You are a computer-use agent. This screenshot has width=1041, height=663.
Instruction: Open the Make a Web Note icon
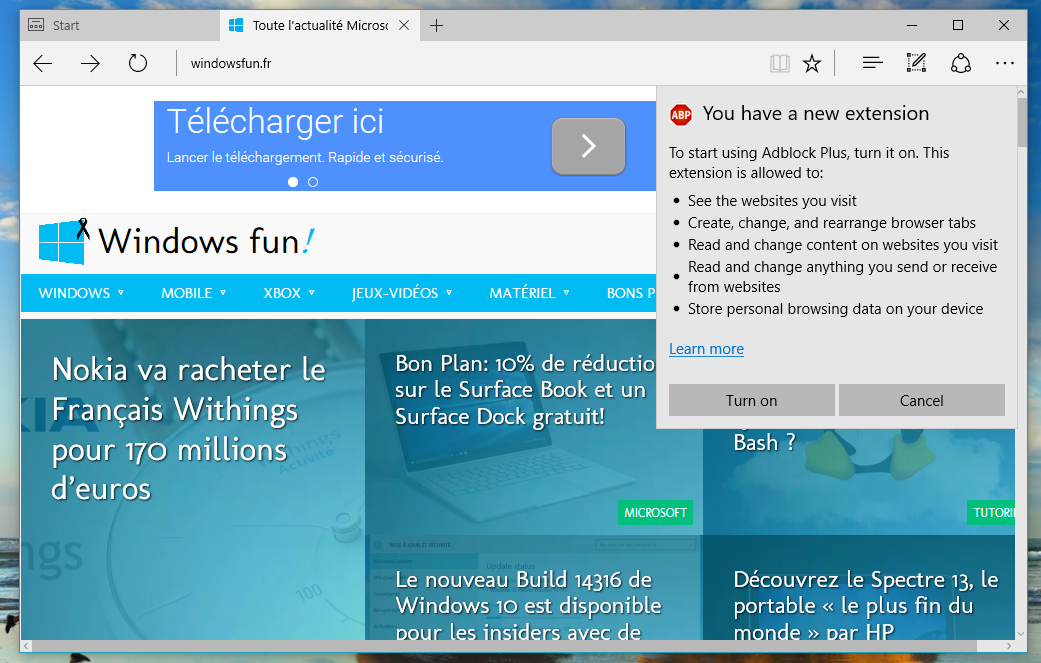(916, 64)
